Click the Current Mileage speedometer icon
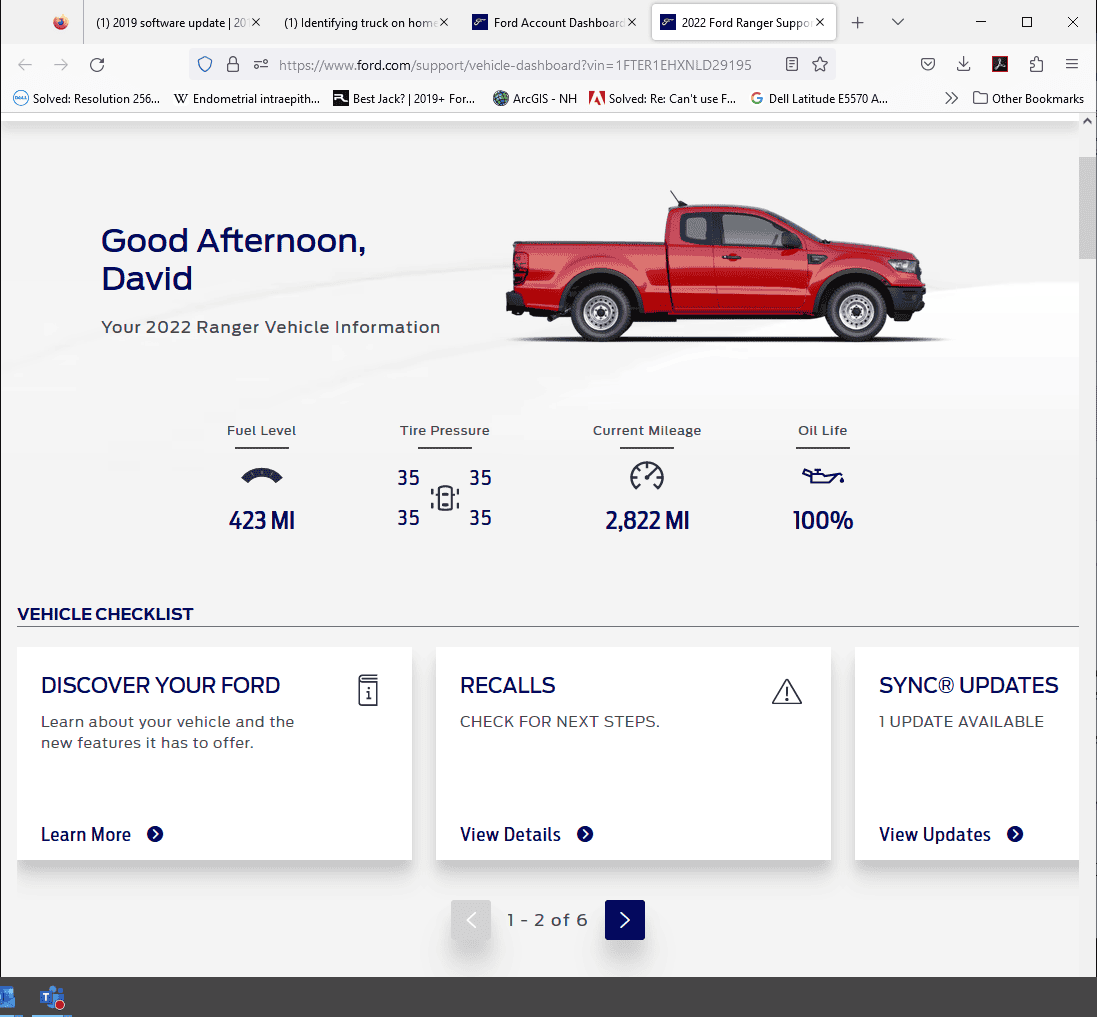1097x1017 pixels. click(x=646, y=476)
